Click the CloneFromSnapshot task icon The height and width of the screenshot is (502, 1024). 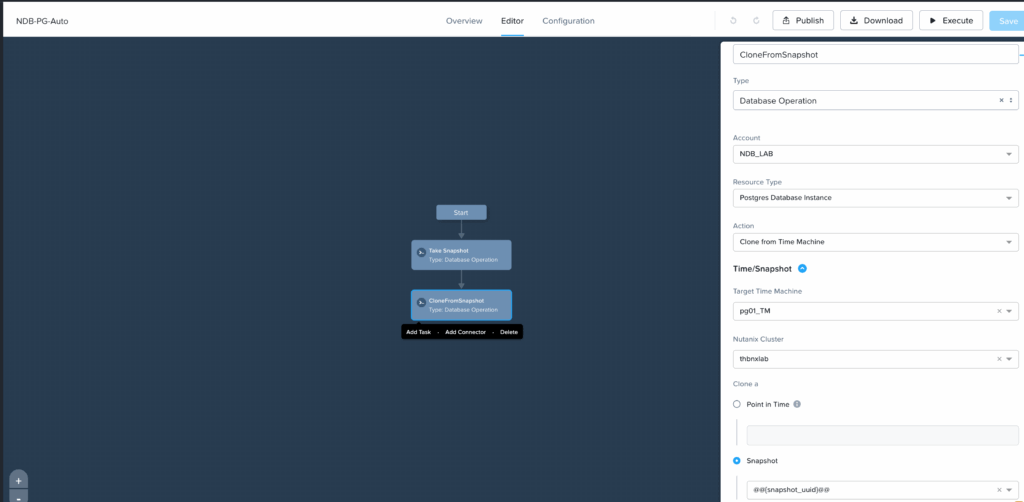click(421, 302)
